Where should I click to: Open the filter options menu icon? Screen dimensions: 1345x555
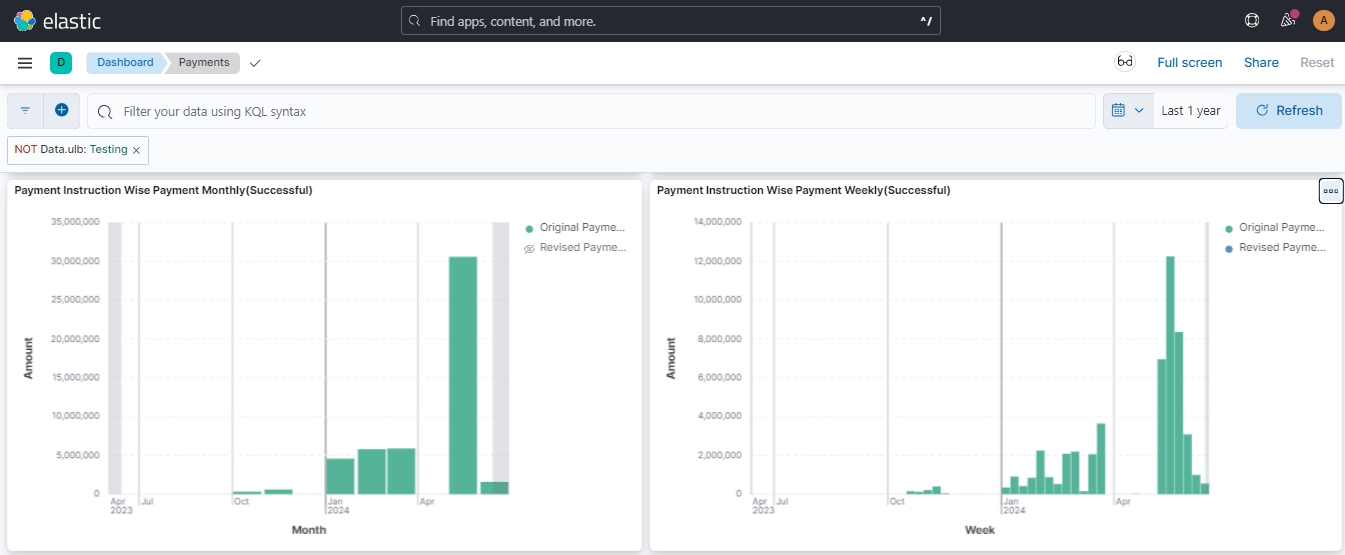(x=25, y=111)
